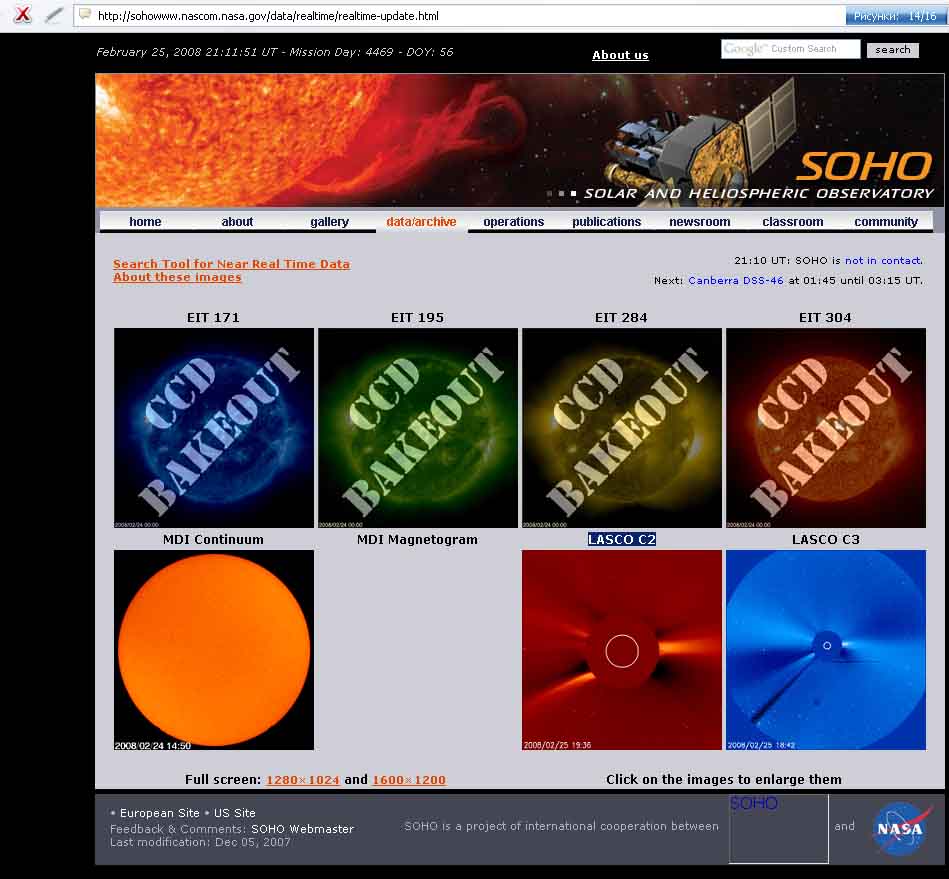
Task: Open the About these images link
Action: [x=177, y=277]
